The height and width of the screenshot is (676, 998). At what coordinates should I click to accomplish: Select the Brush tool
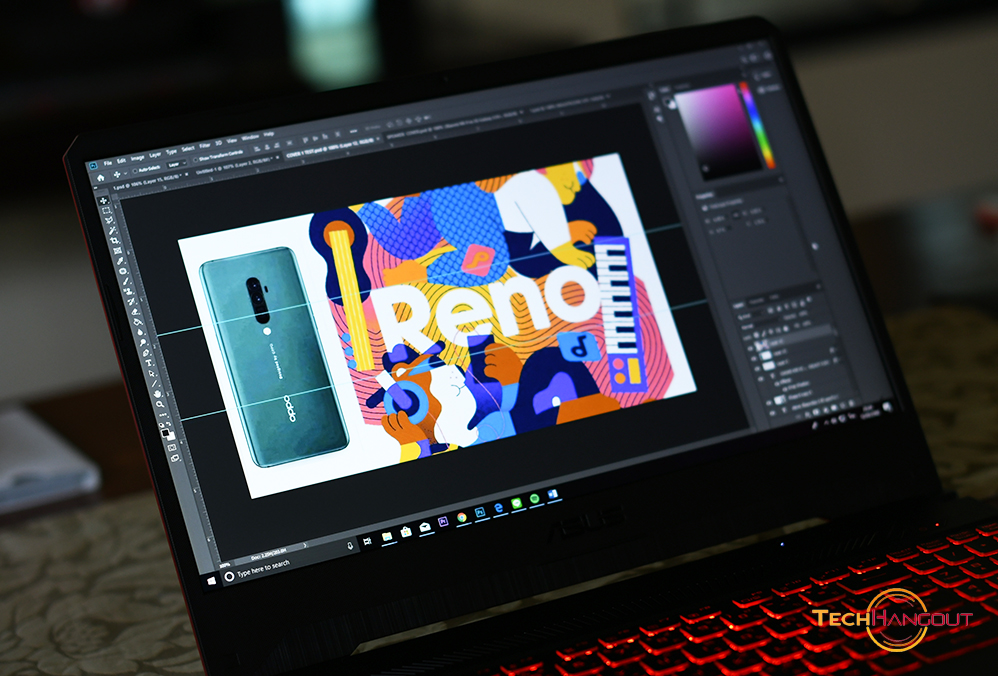(x=126, y=281)
